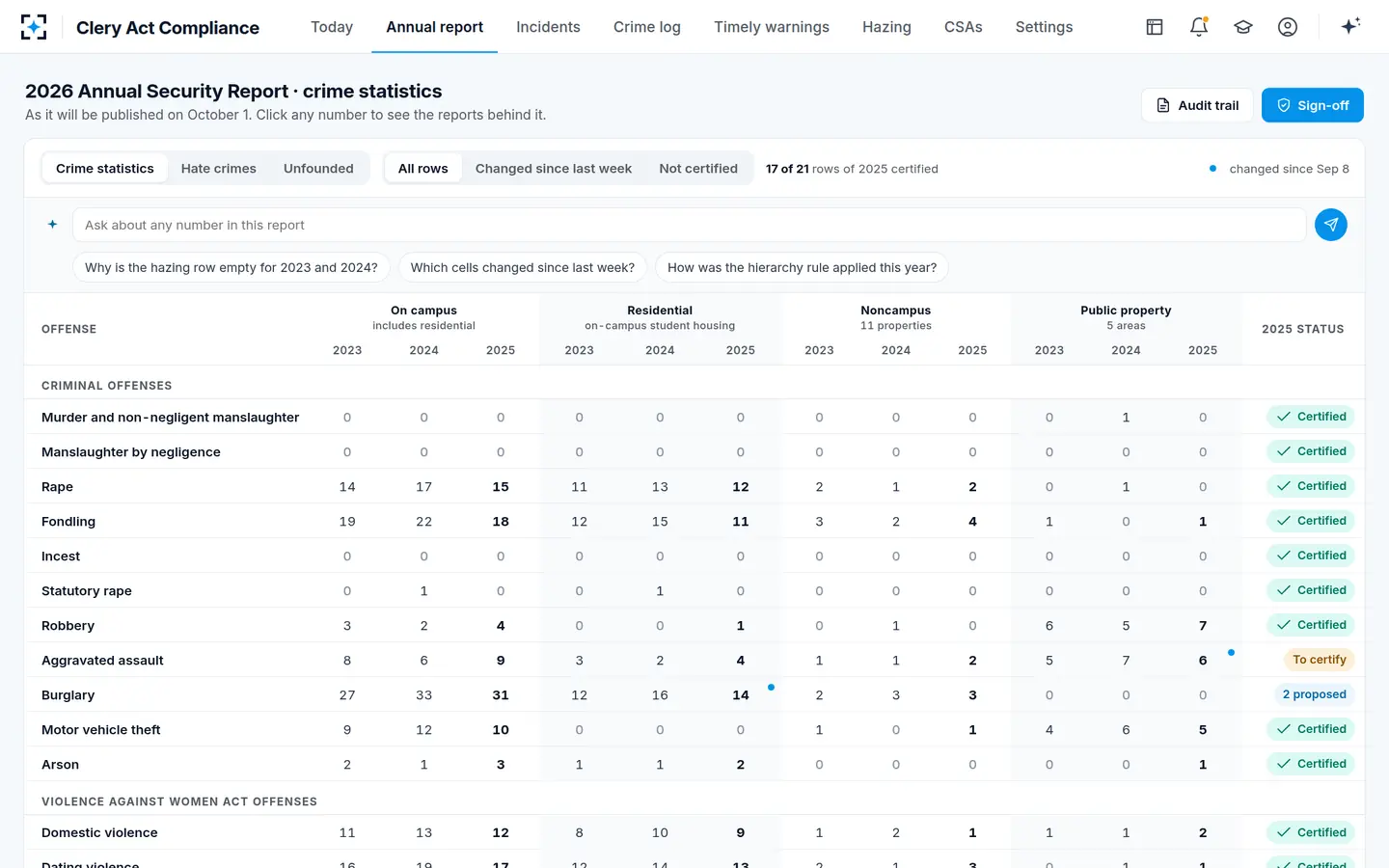The width and height of the screenshot is (1389, 868).
Task: Click the Clery Act Compliance logo icon
Action: click(x=34, y=27)
